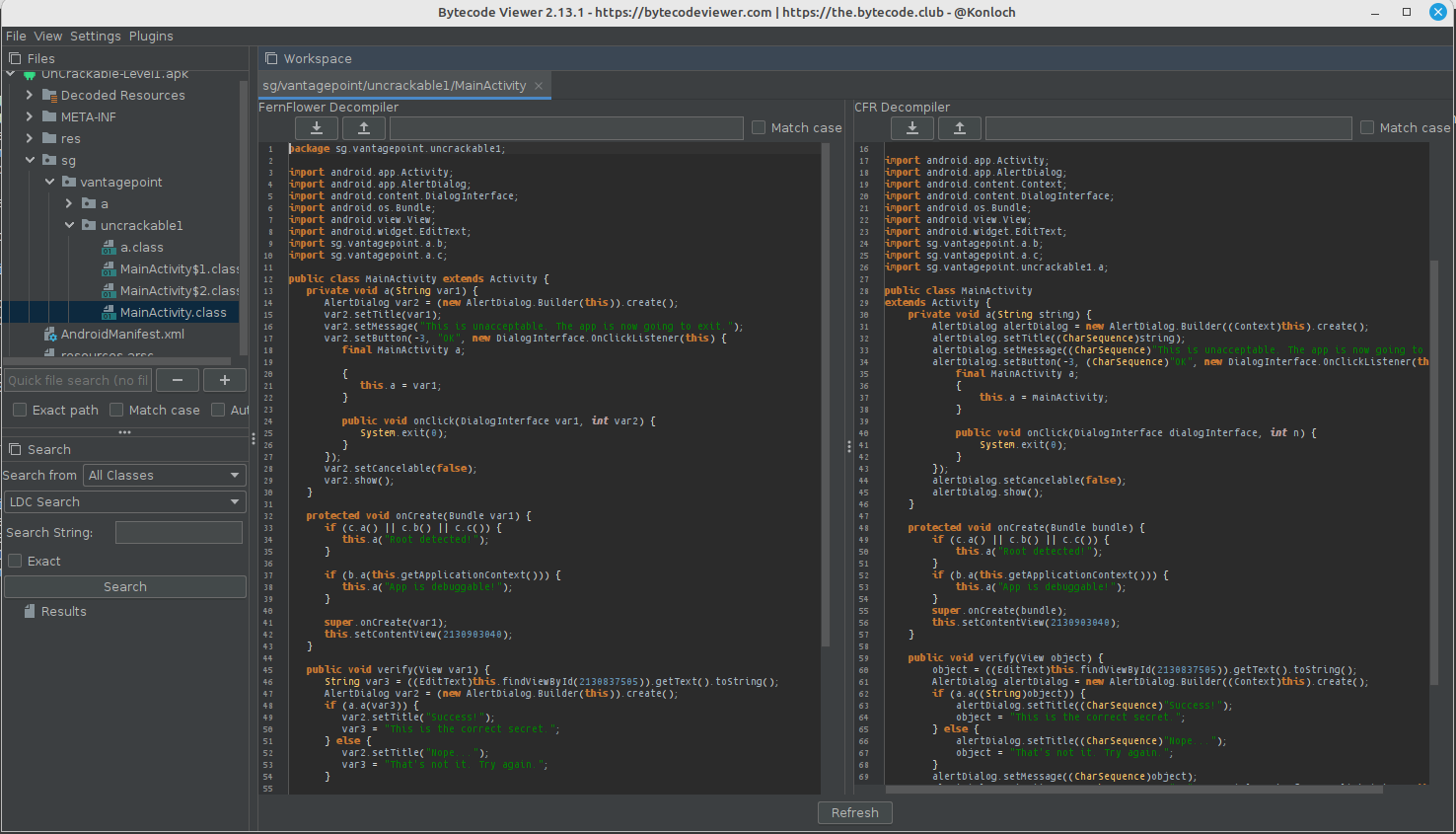Enable Match case in FernFlower panel

point(759,127)
